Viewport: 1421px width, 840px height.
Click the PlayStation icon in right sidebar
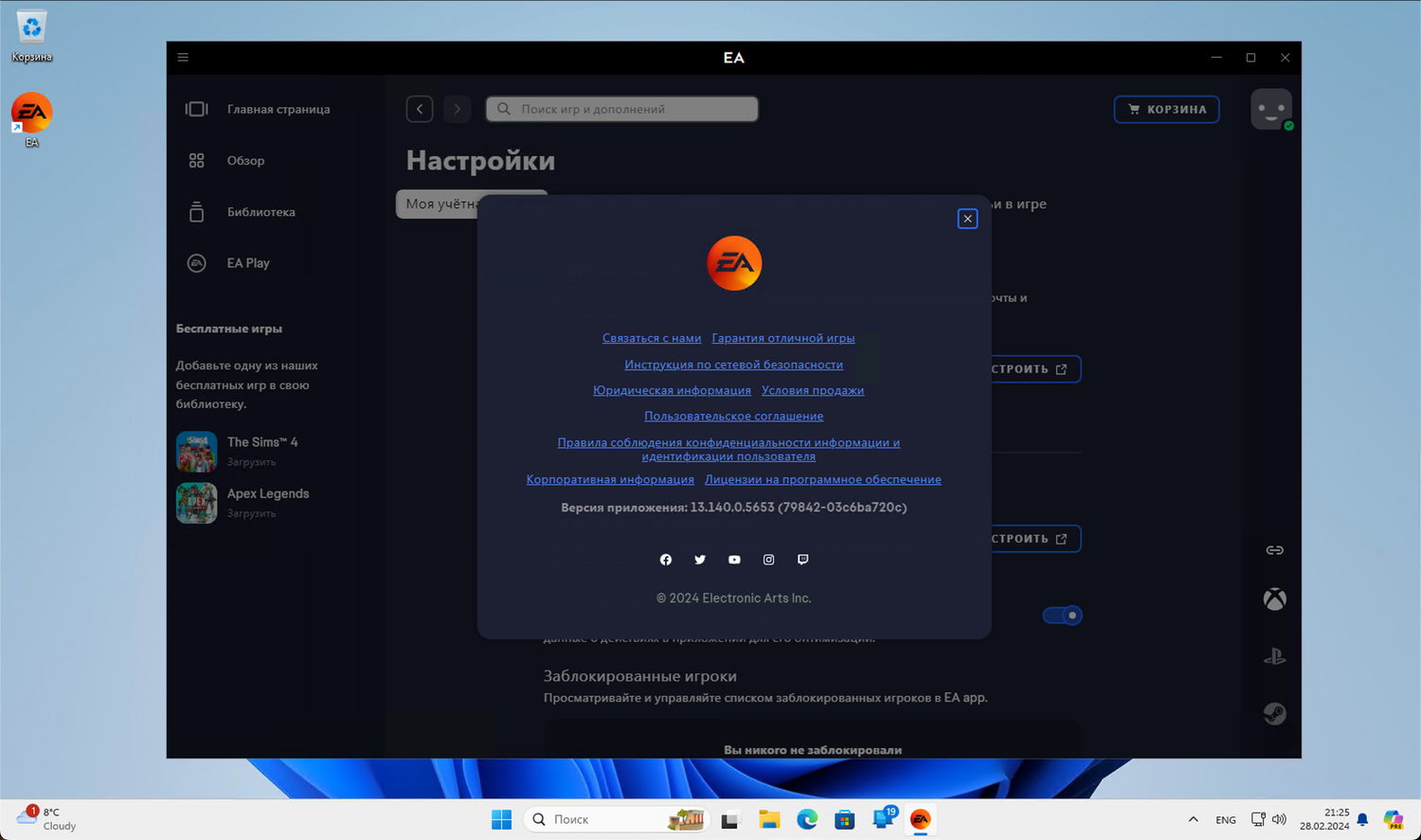pyautogui.click(x=1275, y=656)
